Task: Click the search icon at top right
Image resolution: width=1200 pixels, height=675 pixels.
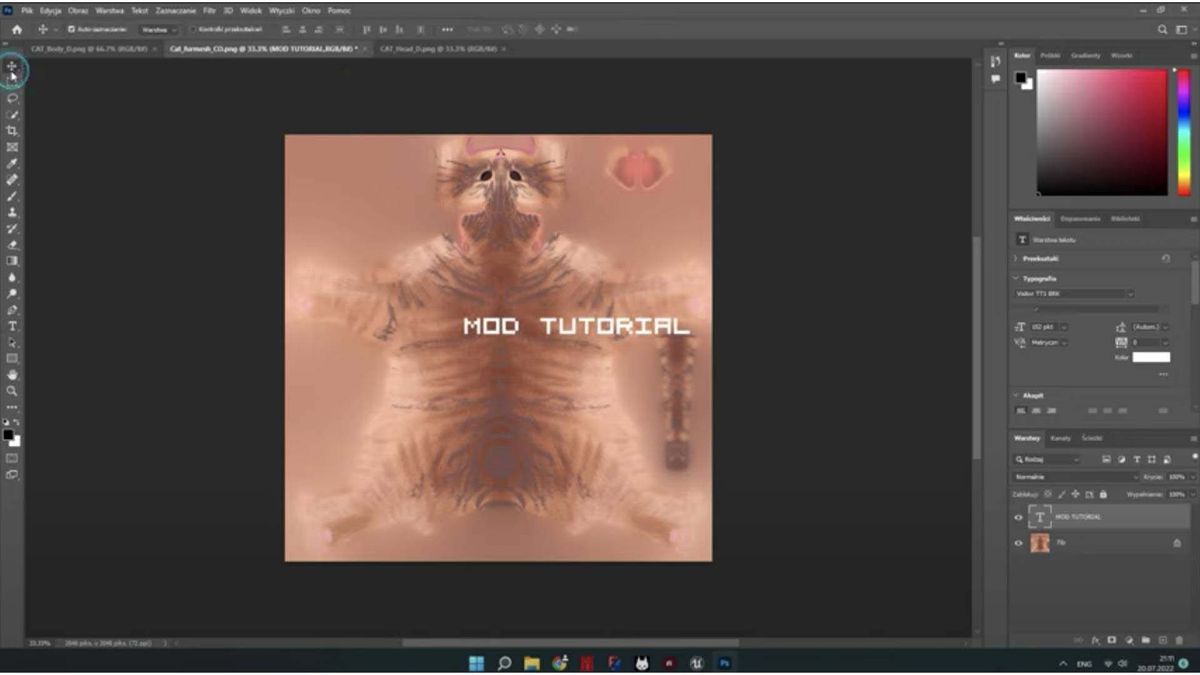Action: click(1163, 30)
